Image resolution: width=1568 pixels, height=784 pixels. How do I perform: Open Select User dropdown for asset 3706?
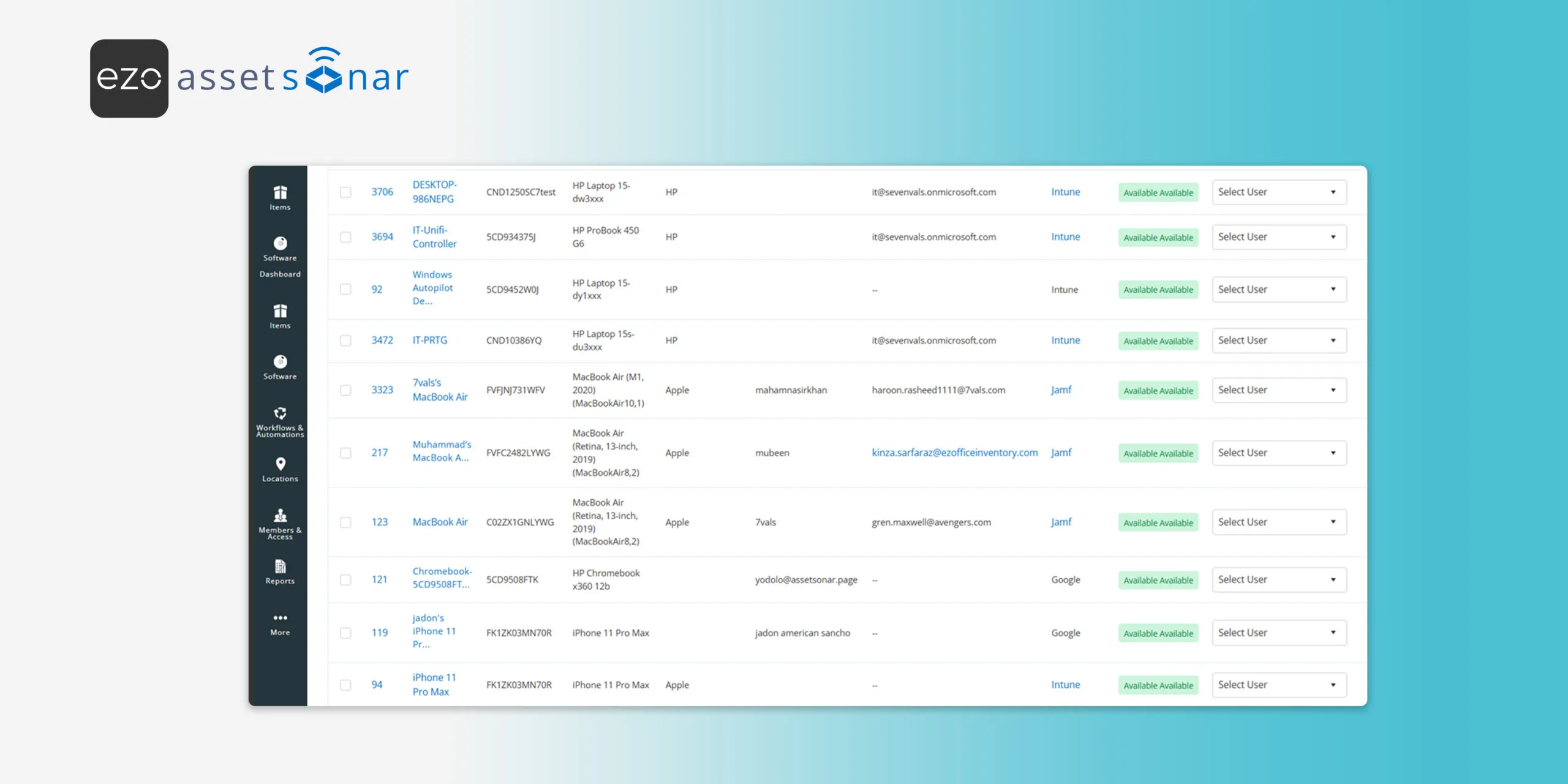coord(1279,192)
